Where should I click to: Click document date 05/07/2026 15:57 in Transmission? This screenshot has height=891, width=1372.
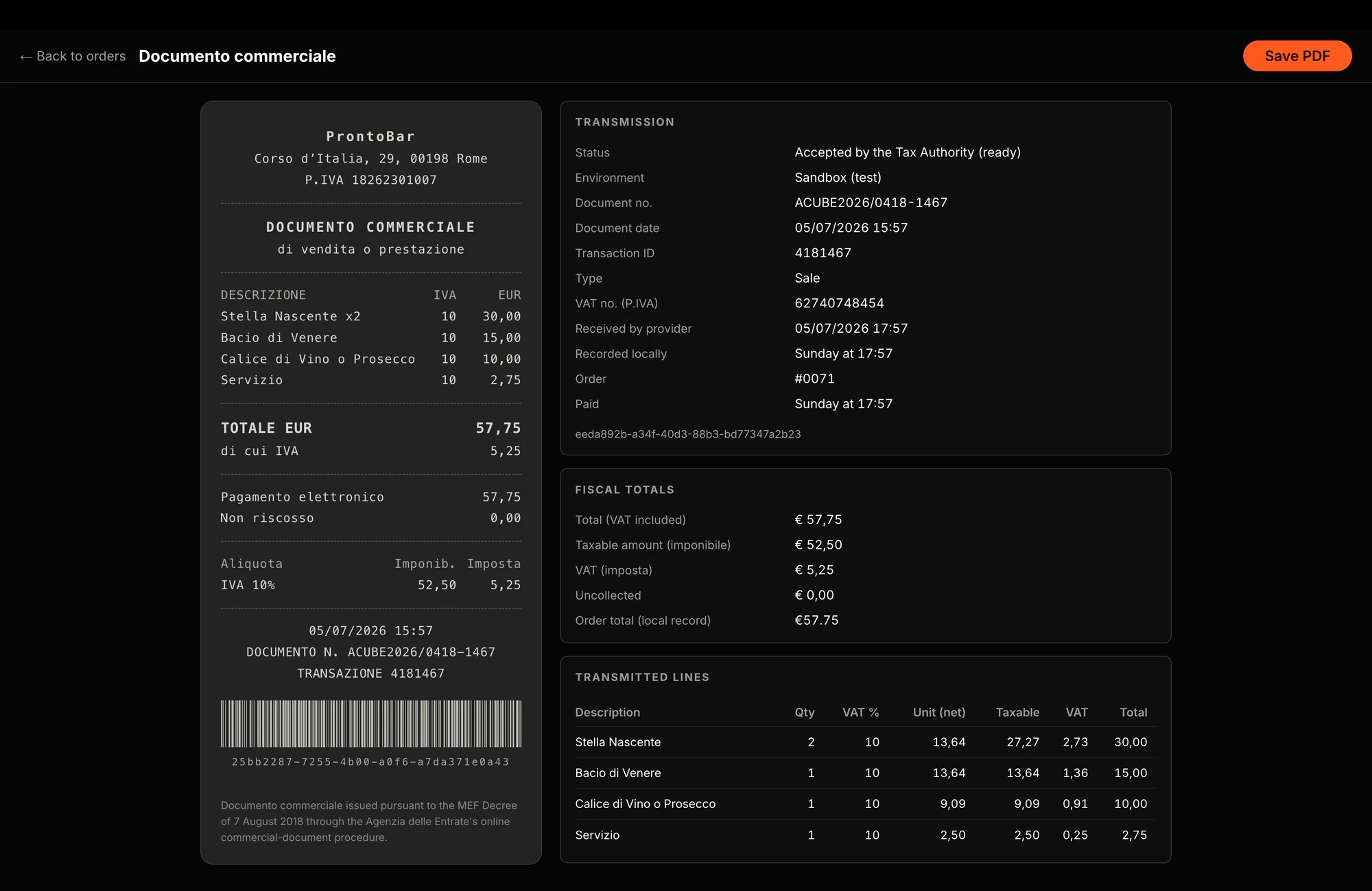tap(851, 228)
